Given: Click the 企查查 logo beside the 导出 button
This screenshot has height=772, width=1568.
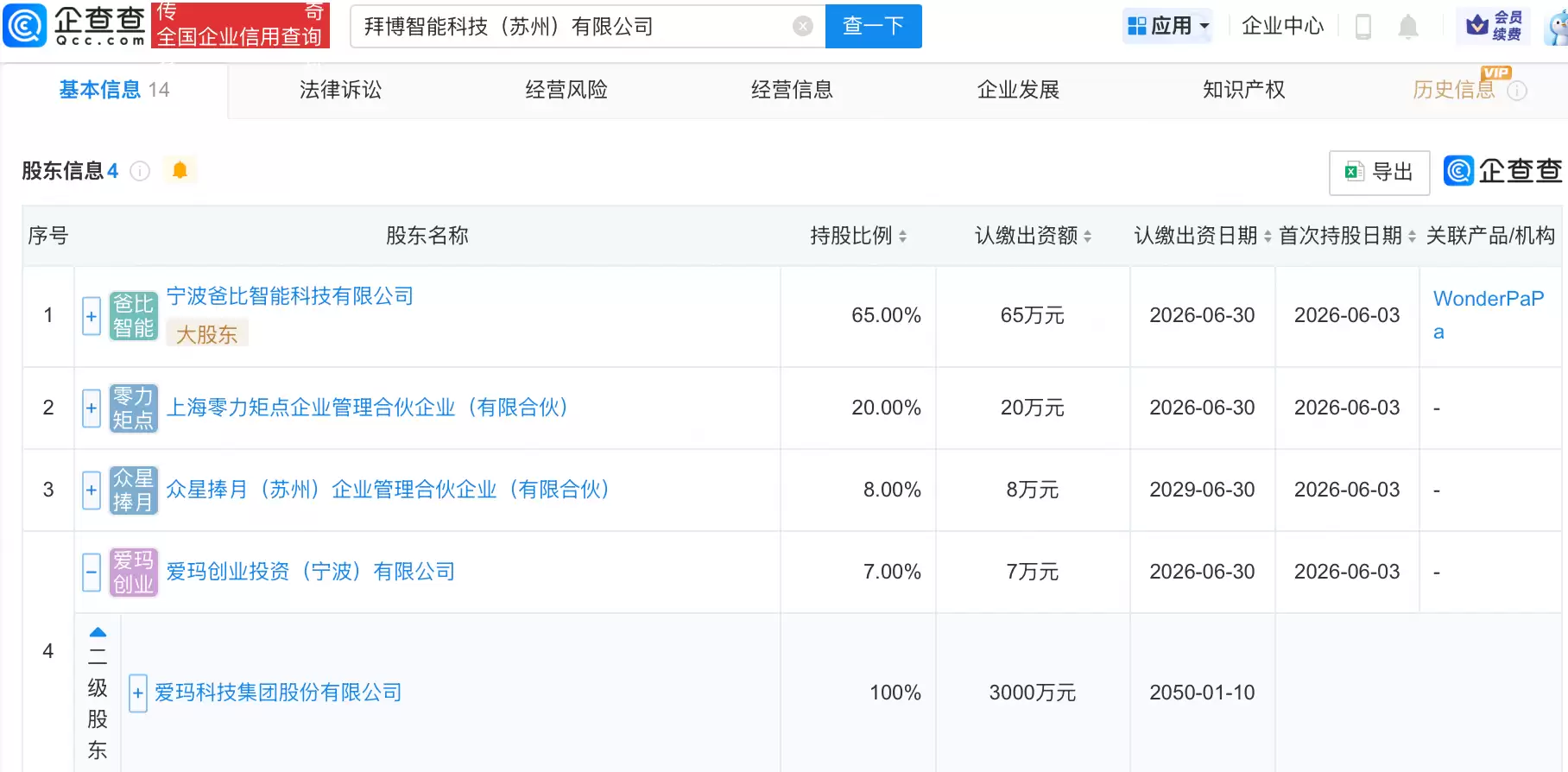Looking at the screenshot, I should point(1502,171).
